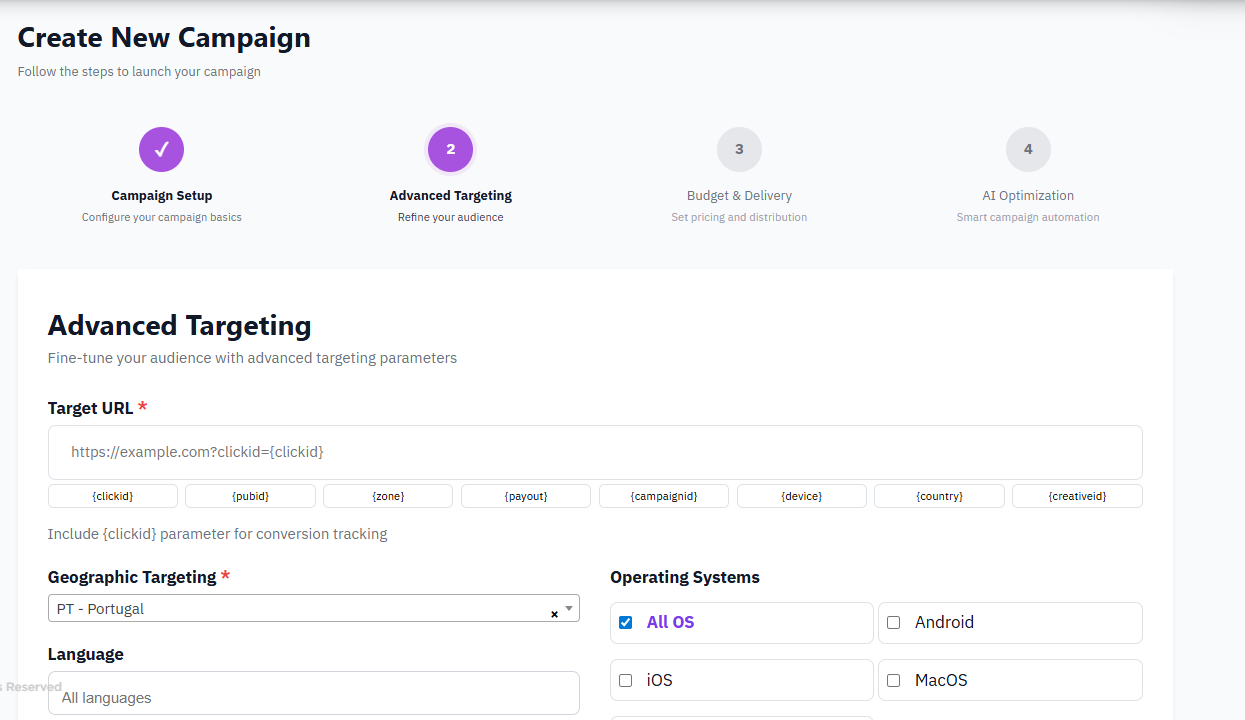Viewport: 1245px width, 720px height.
Task: Open the Geographic Targeting dropdown arrow
Action: coord(569,607)
